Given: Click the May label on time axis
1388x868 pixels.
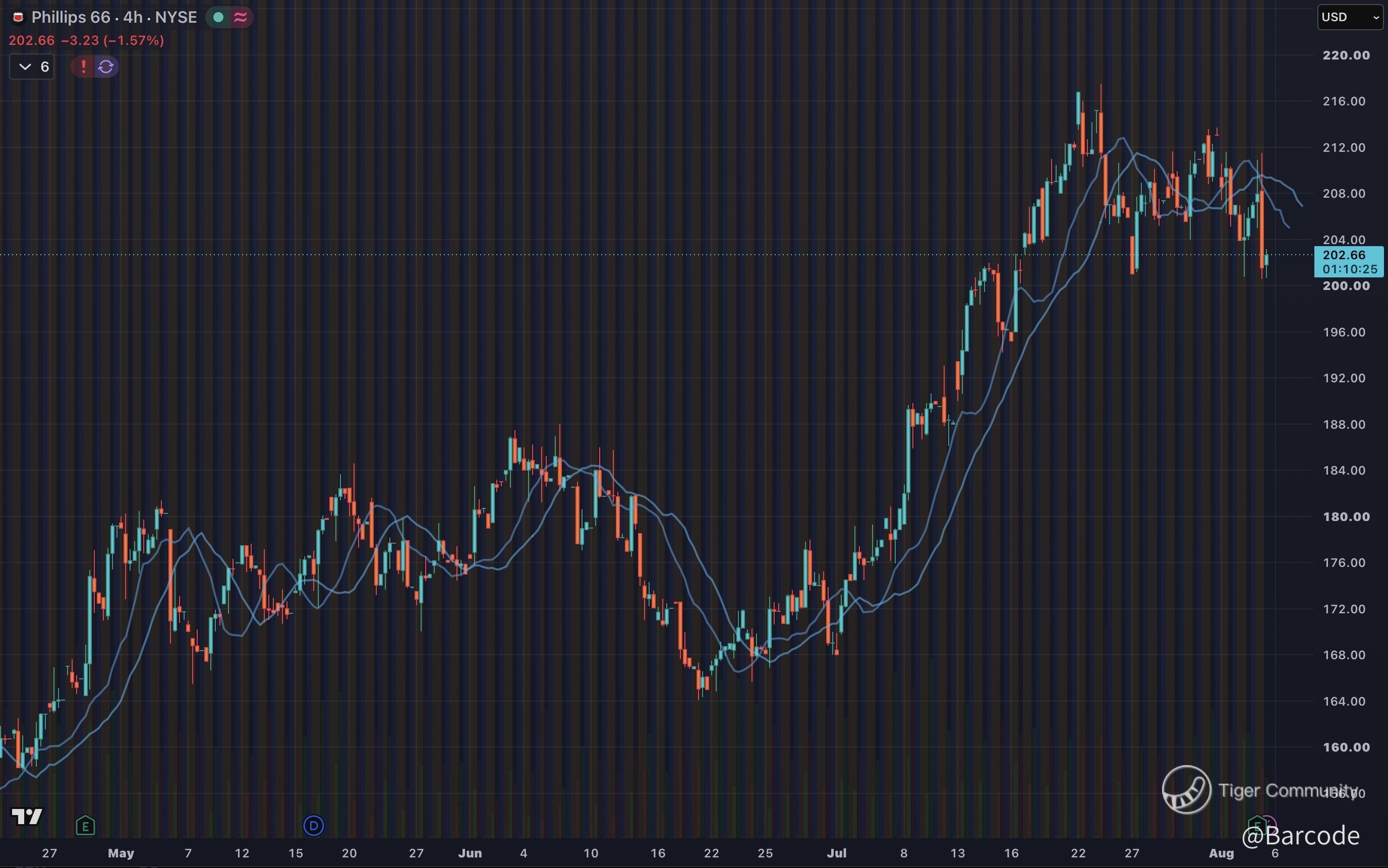Looking at the screenshot, I should point(121,853).
